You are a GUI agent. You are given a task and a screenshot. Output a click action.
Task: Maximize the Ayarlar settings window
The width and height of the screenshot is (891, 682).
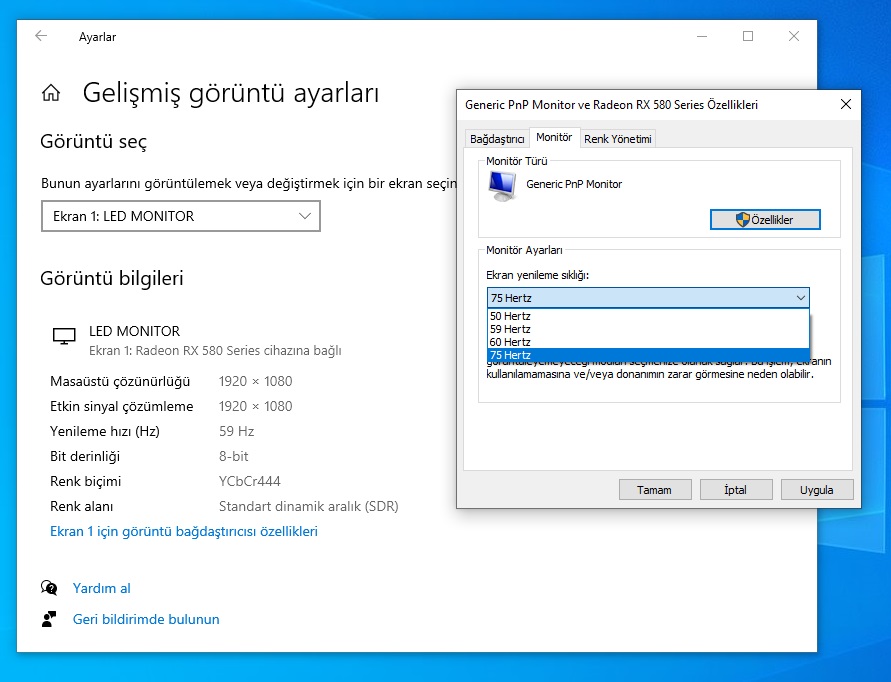748,36
